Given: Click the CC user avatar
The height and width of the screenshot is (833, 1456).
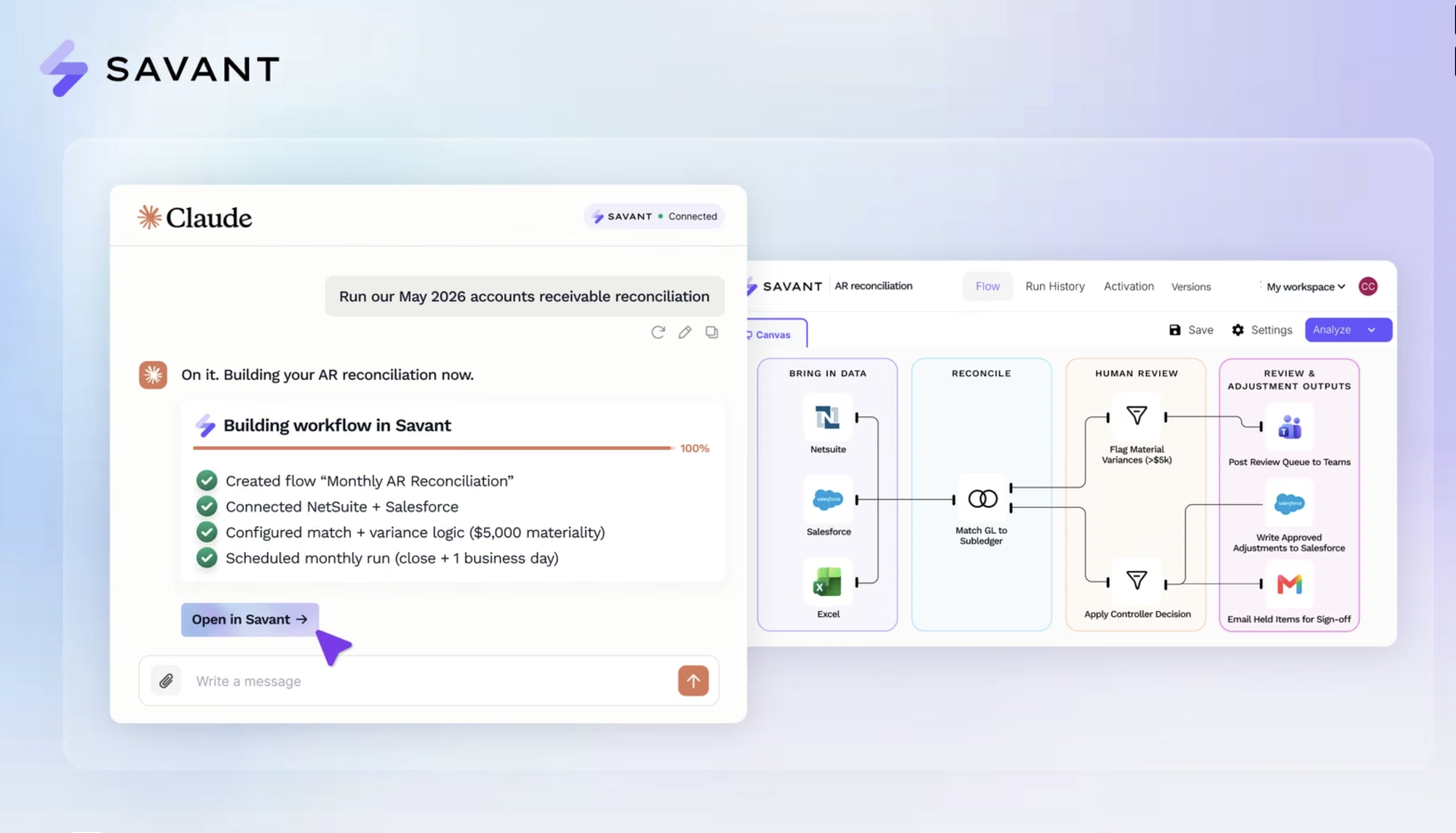Looking at the screenshot, I should pyautogui.click(x=1368, y=286).
